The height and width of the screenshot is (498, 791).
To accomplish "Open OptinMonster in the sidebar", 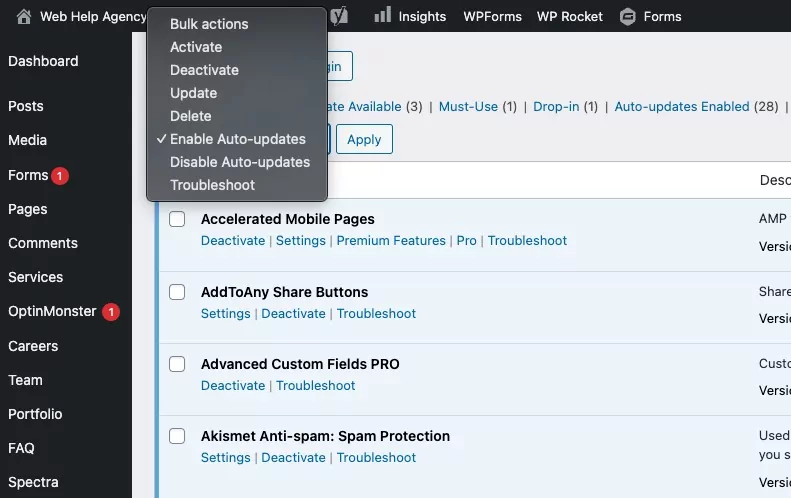I will tap(52, 311).
